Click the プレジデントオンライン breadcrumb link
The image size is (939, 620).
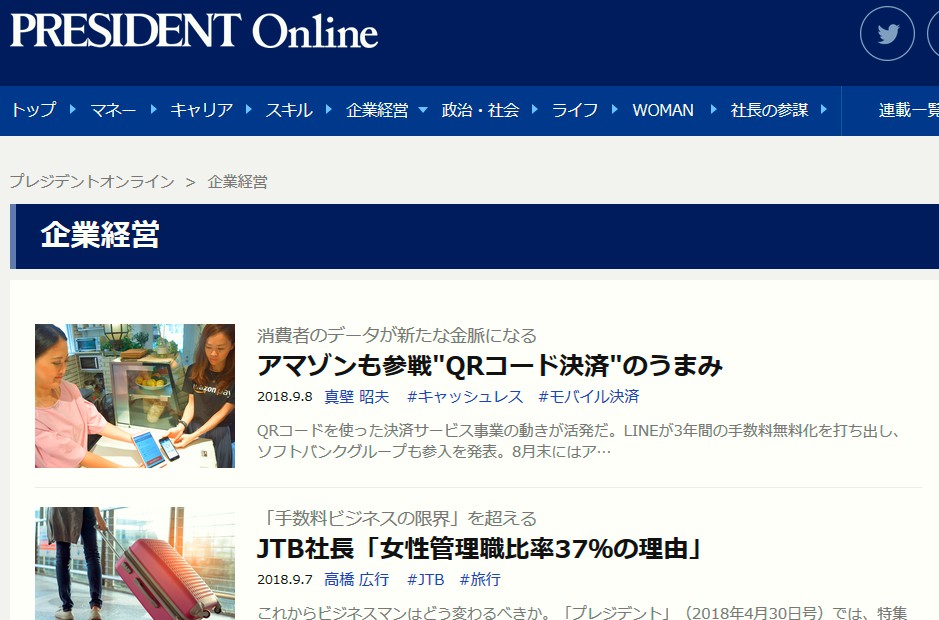[91, 181]
